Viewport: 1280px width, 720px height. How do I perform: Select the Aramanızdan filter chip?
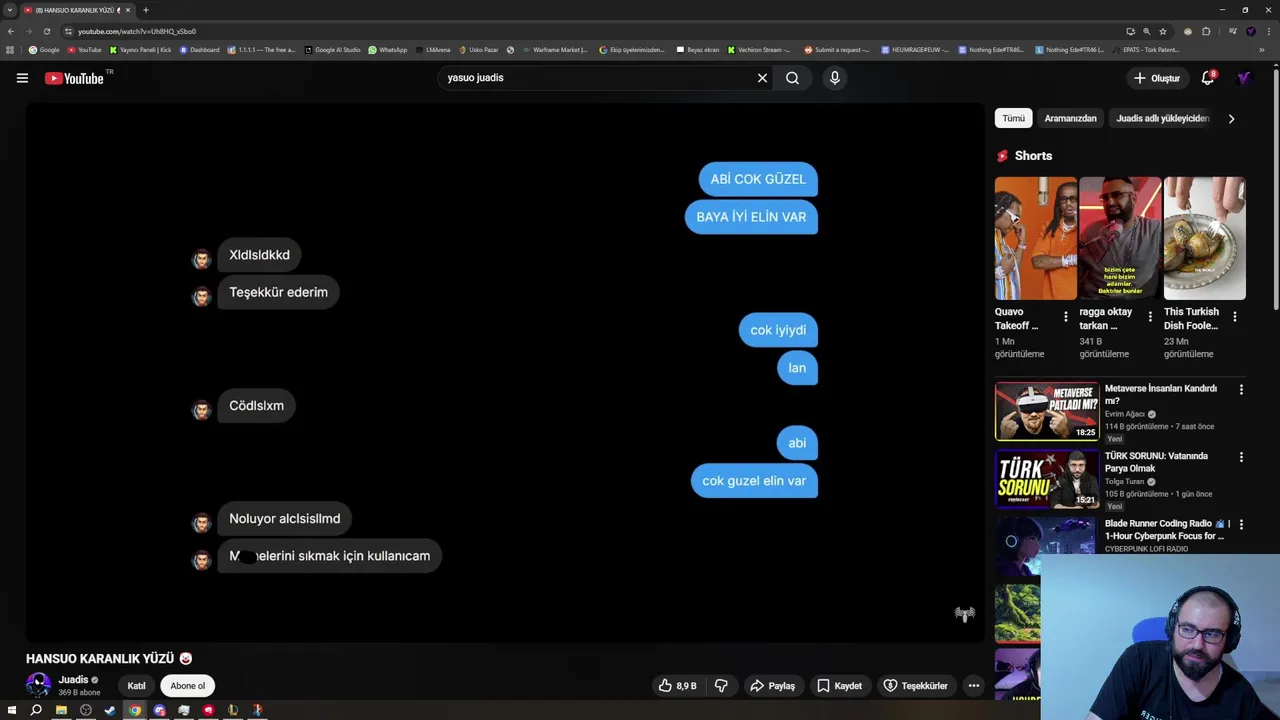1070,118
